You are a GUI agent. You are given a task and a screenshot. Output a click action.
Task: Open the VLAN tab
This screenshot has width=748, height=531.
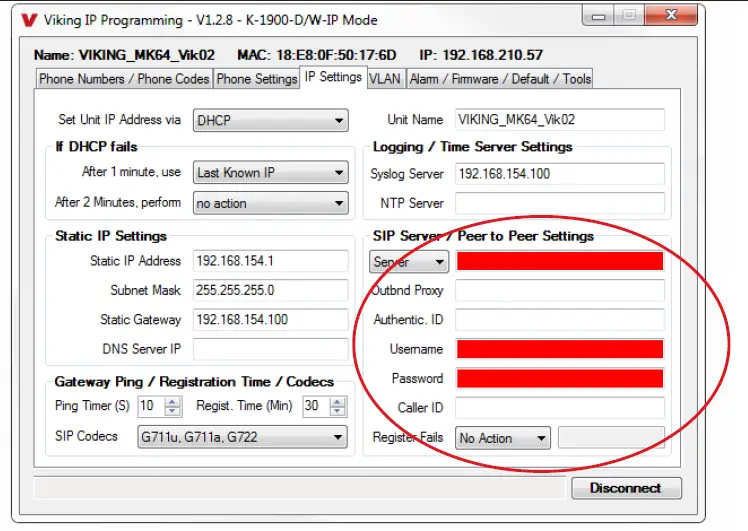point(385,79)
